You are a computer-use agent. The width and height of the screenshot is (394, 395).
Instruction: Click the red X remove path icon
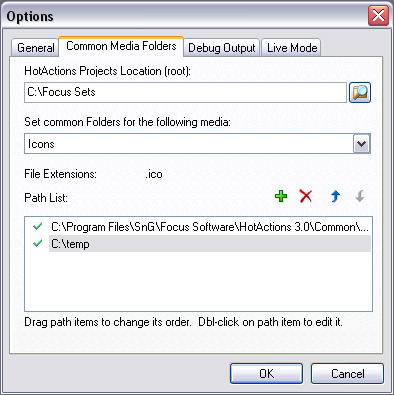[x=306, y=196]
